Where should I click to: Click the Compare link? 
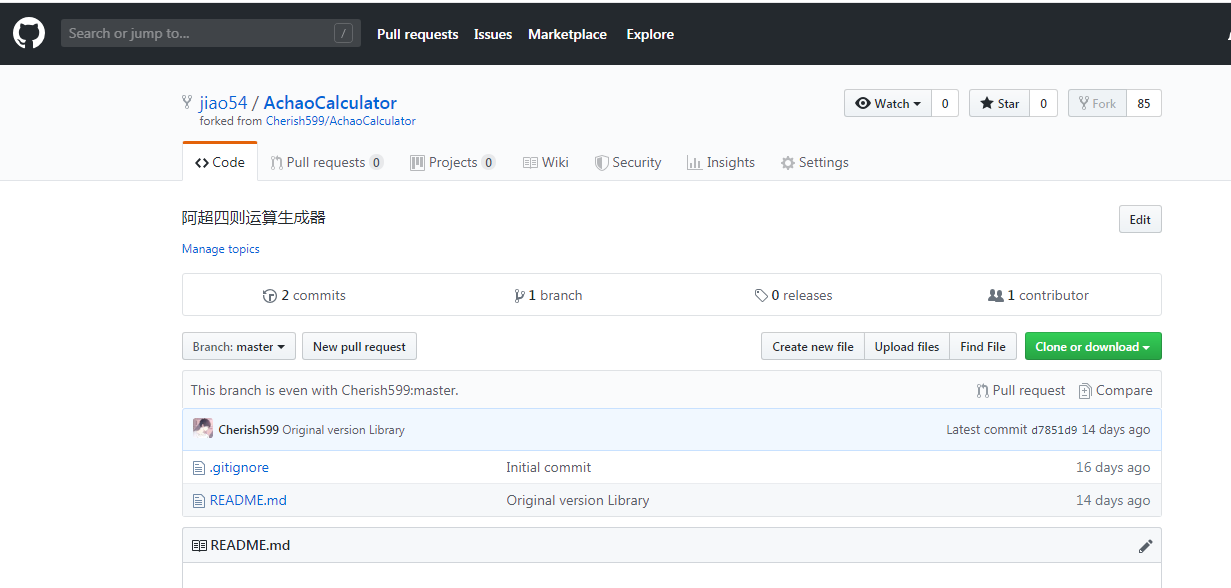tap(1115, 390)
